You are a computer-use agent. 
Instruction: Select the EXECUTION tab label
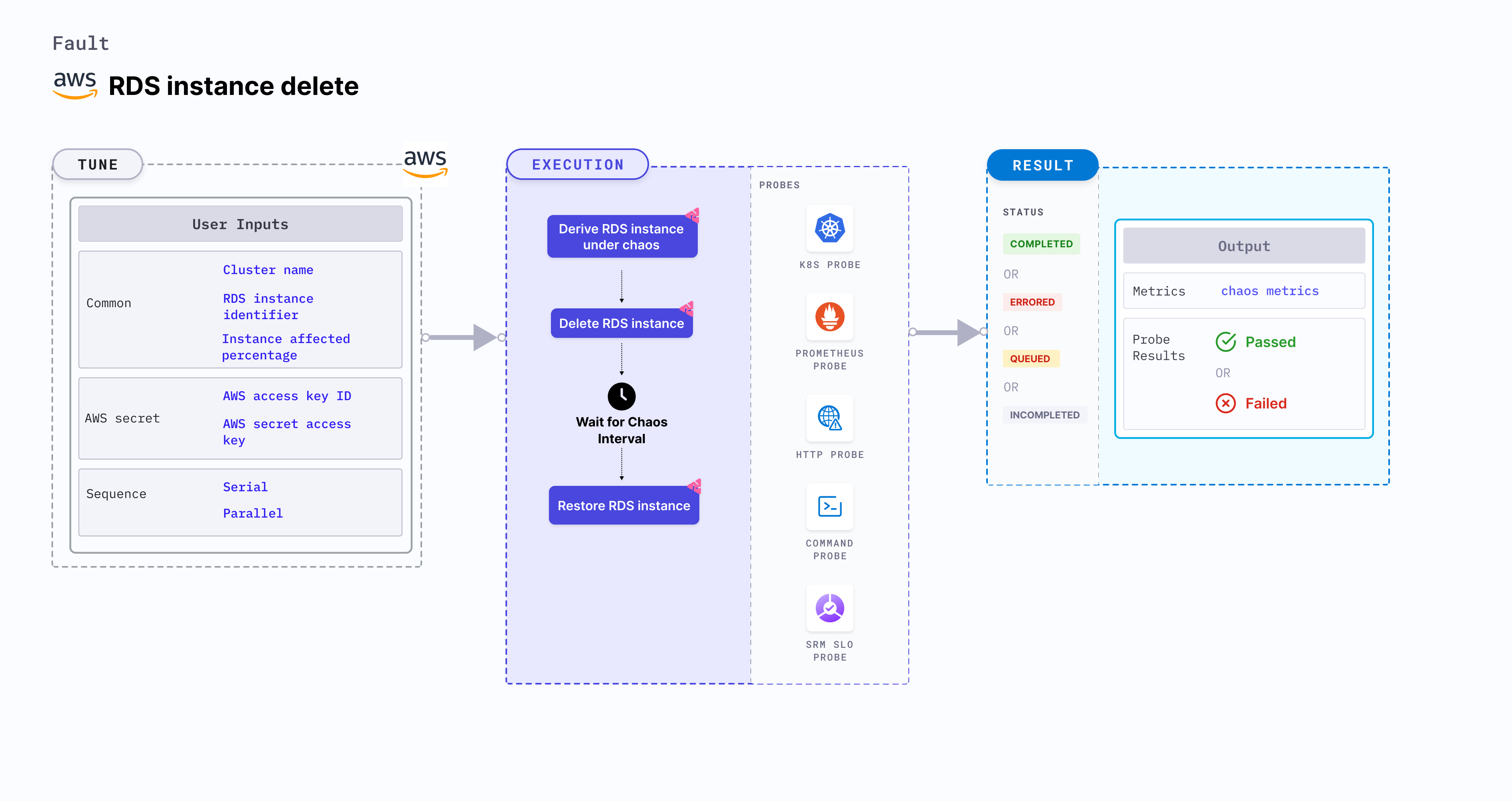pyautogui.click(x=578, y=165)
